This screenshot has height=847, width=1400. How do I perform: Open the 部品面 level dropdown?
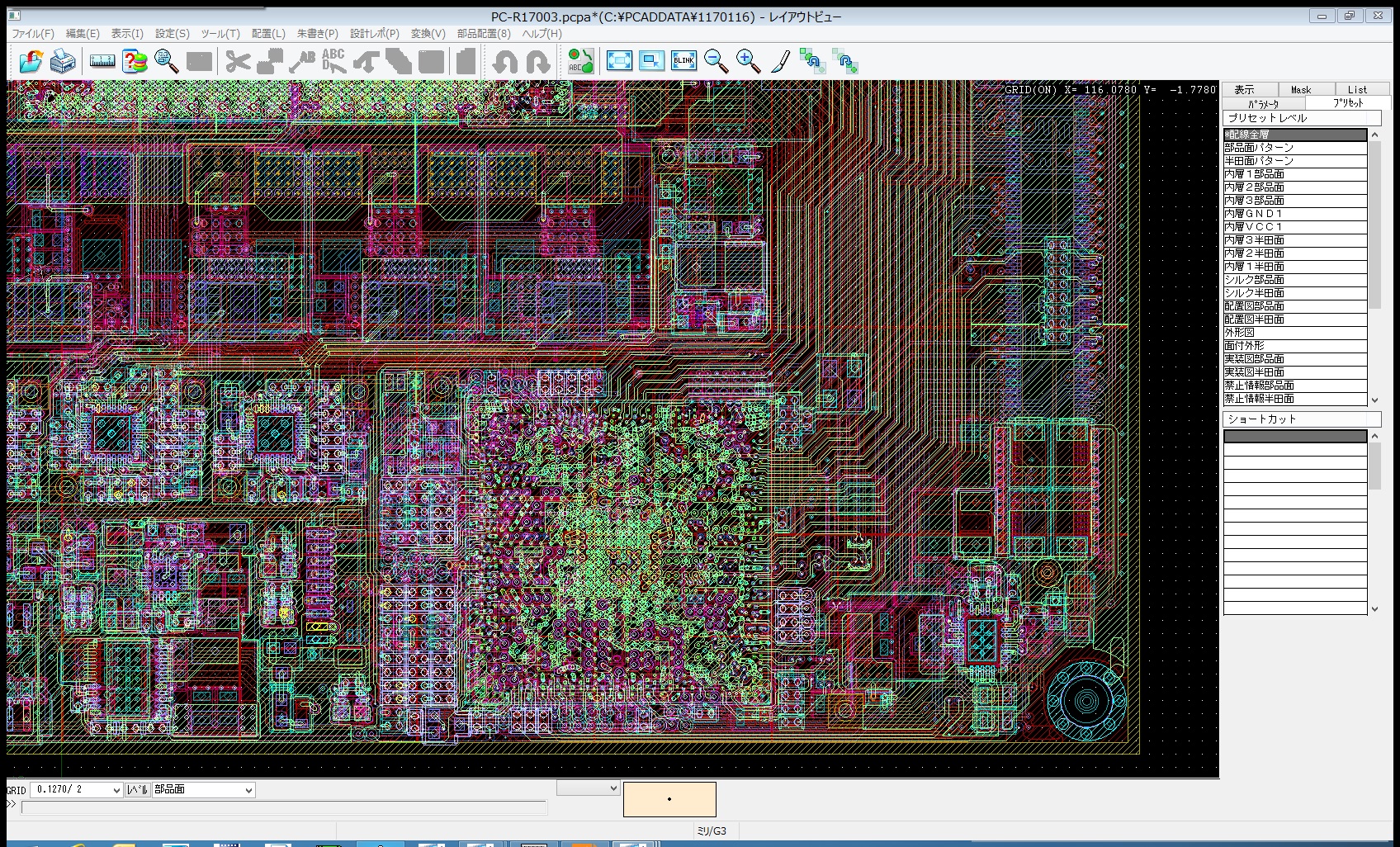[203, 790]
